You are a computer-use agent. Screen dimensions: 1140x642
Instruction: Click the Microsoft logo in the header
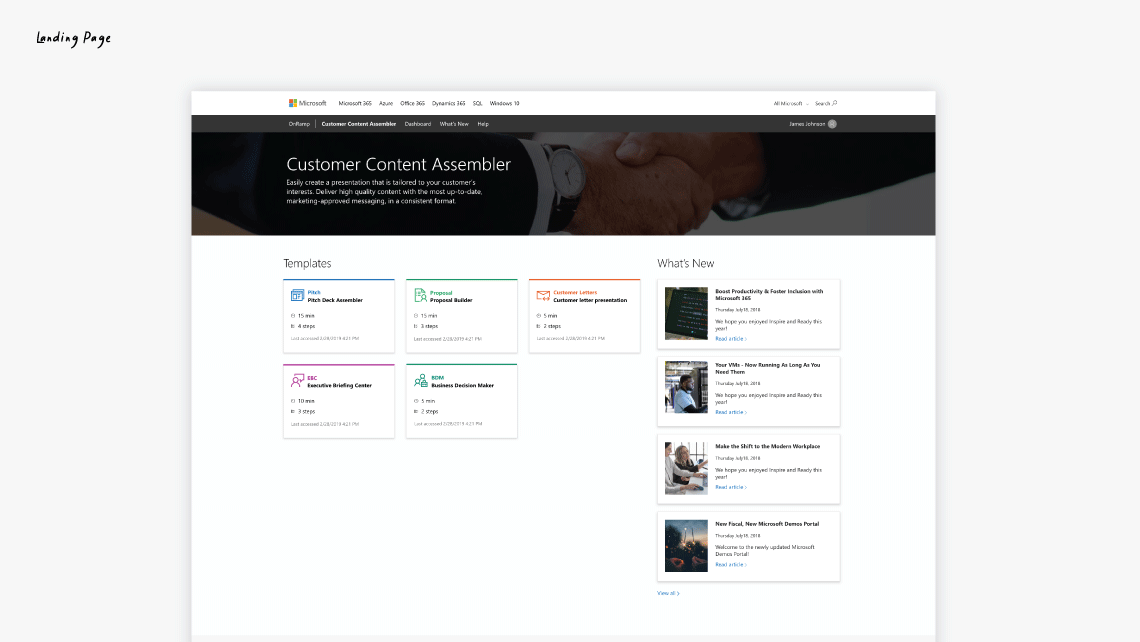[308, 103]
